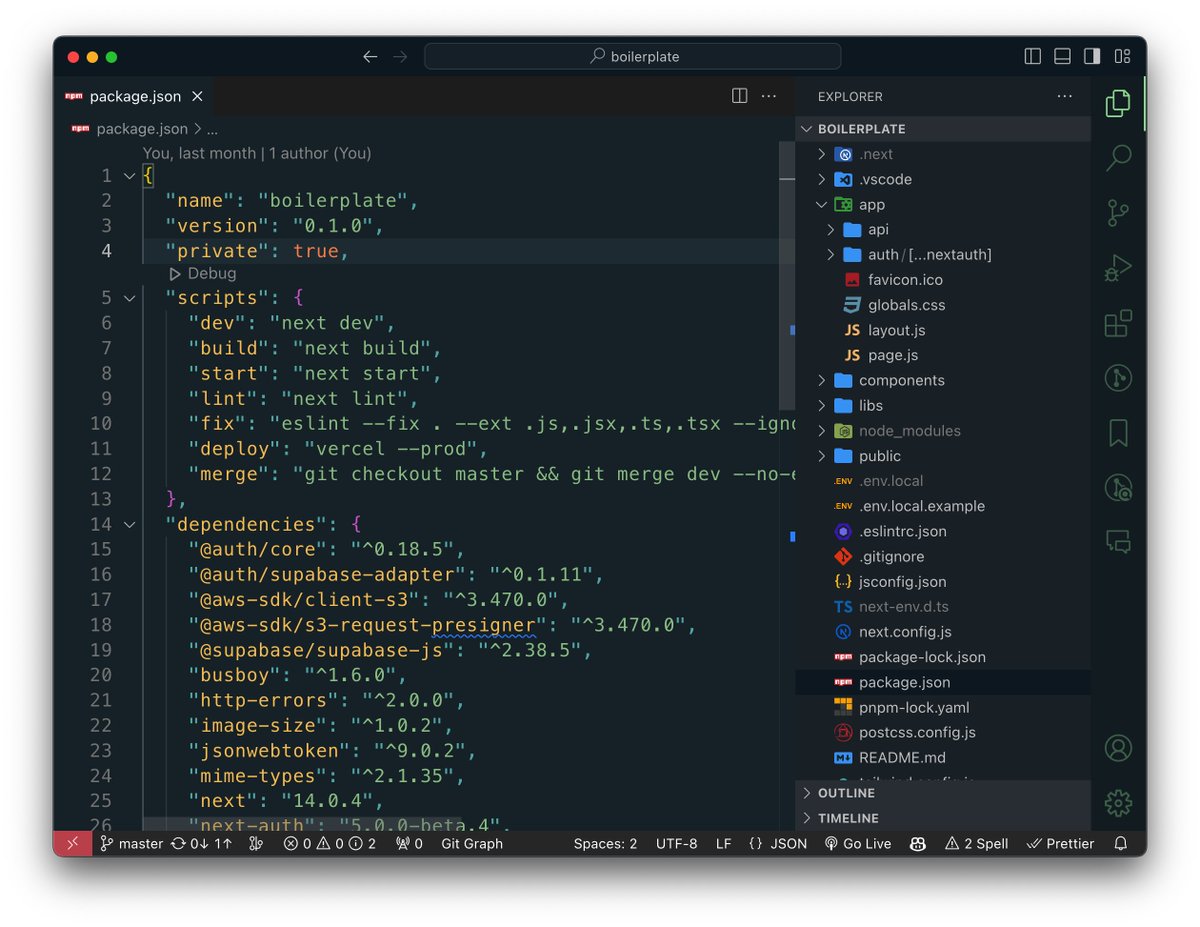Open the Run and Debug view

(x=1118, y=268)
